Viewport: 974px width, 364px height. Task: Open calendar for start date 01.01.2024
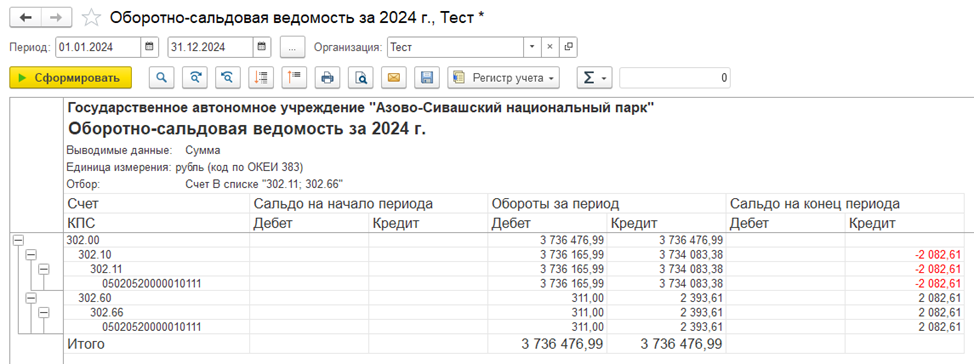[x=149, y=47]
